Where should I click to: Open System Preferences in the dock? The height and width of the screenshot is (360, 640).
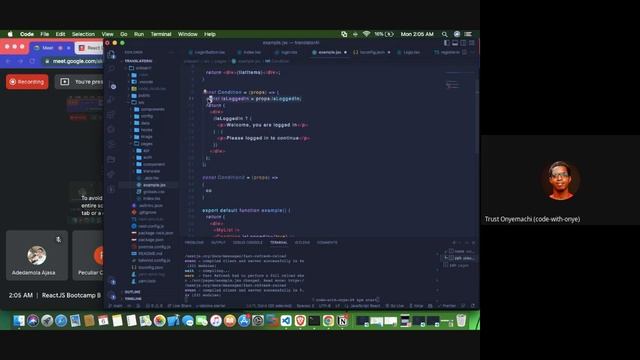pyautogui.click(x=258, y=321)
